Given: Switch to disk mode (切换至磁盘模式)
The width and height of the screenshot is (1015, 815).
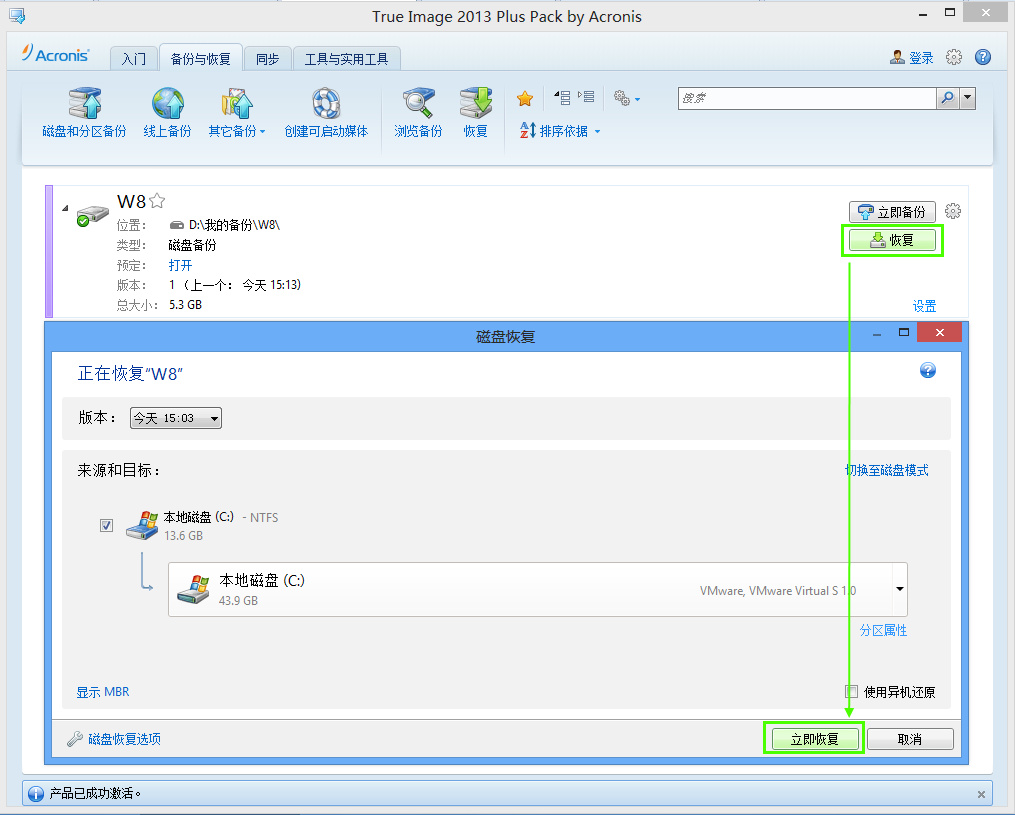Looking at the screenshot, I should pyautogui.click(x=887, y=471).
